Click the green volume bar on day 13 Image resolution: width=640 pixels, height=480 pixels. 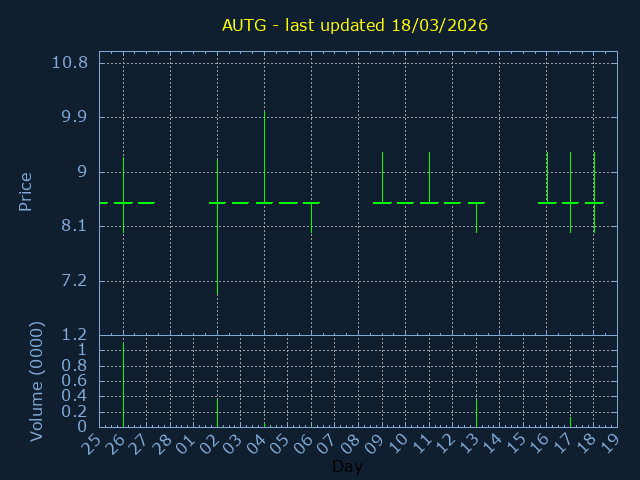click(x=476, y=412)
